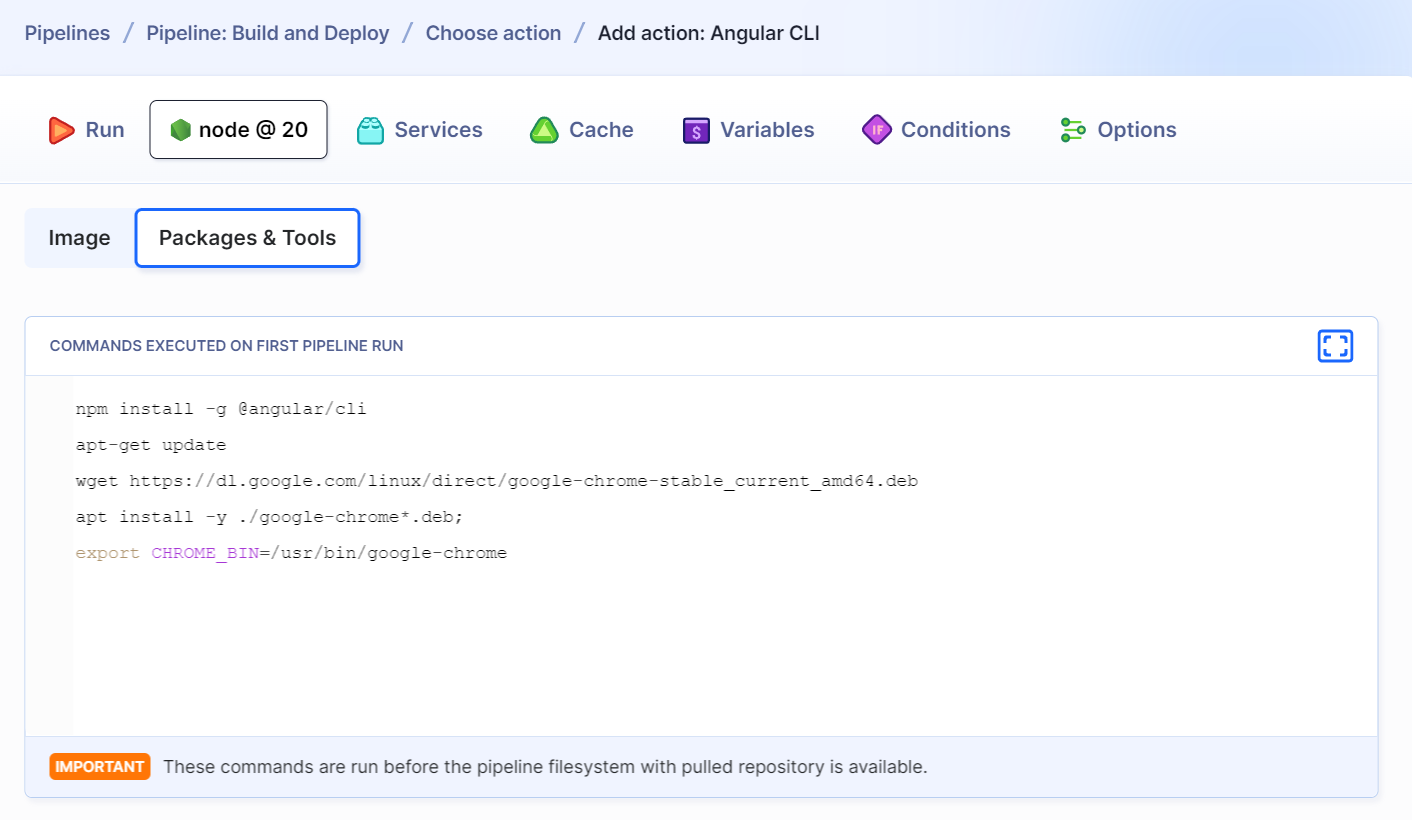Click the green Cache triangle icon
The image size is (1412, 820).
[x=544, y=130]
